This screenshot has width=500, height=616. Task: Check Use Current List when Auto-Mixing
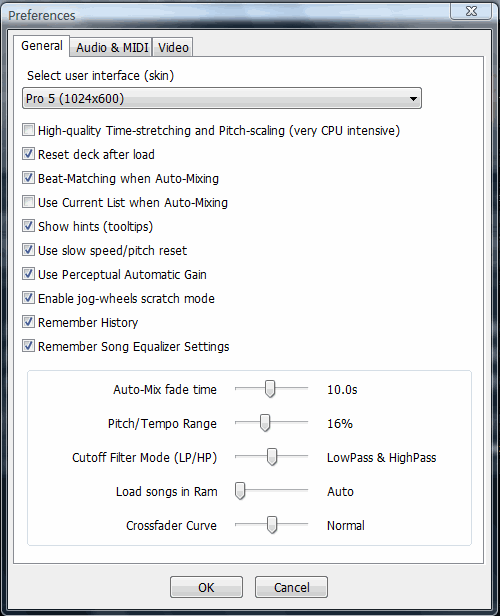pos(28,202)
